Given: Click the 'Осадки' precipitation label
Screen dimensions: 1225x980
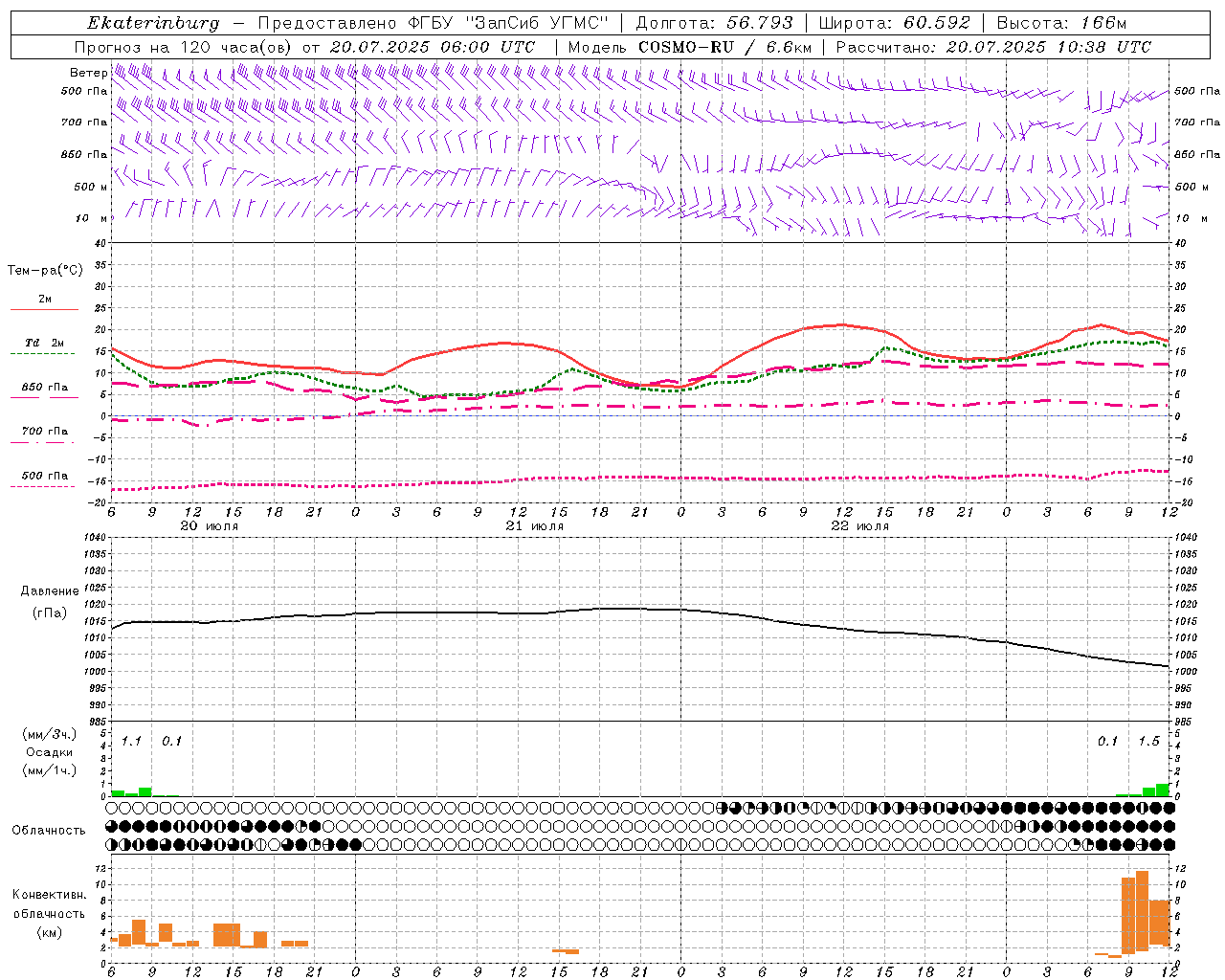Looking at the screenshot, I should point(50,752).
